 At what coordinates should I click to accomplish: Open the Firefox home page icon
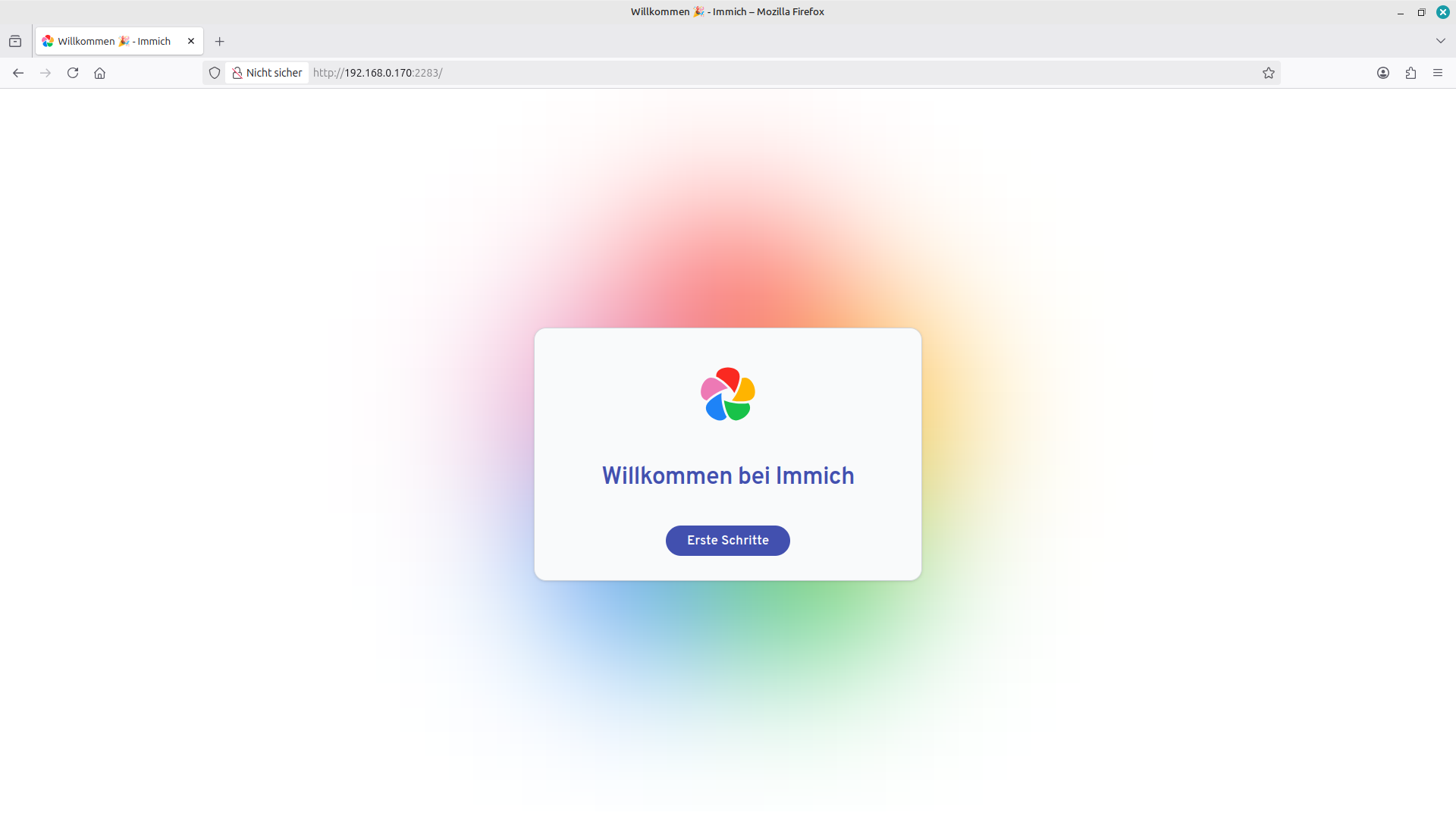pyautogui.click(x=99, y=73)
